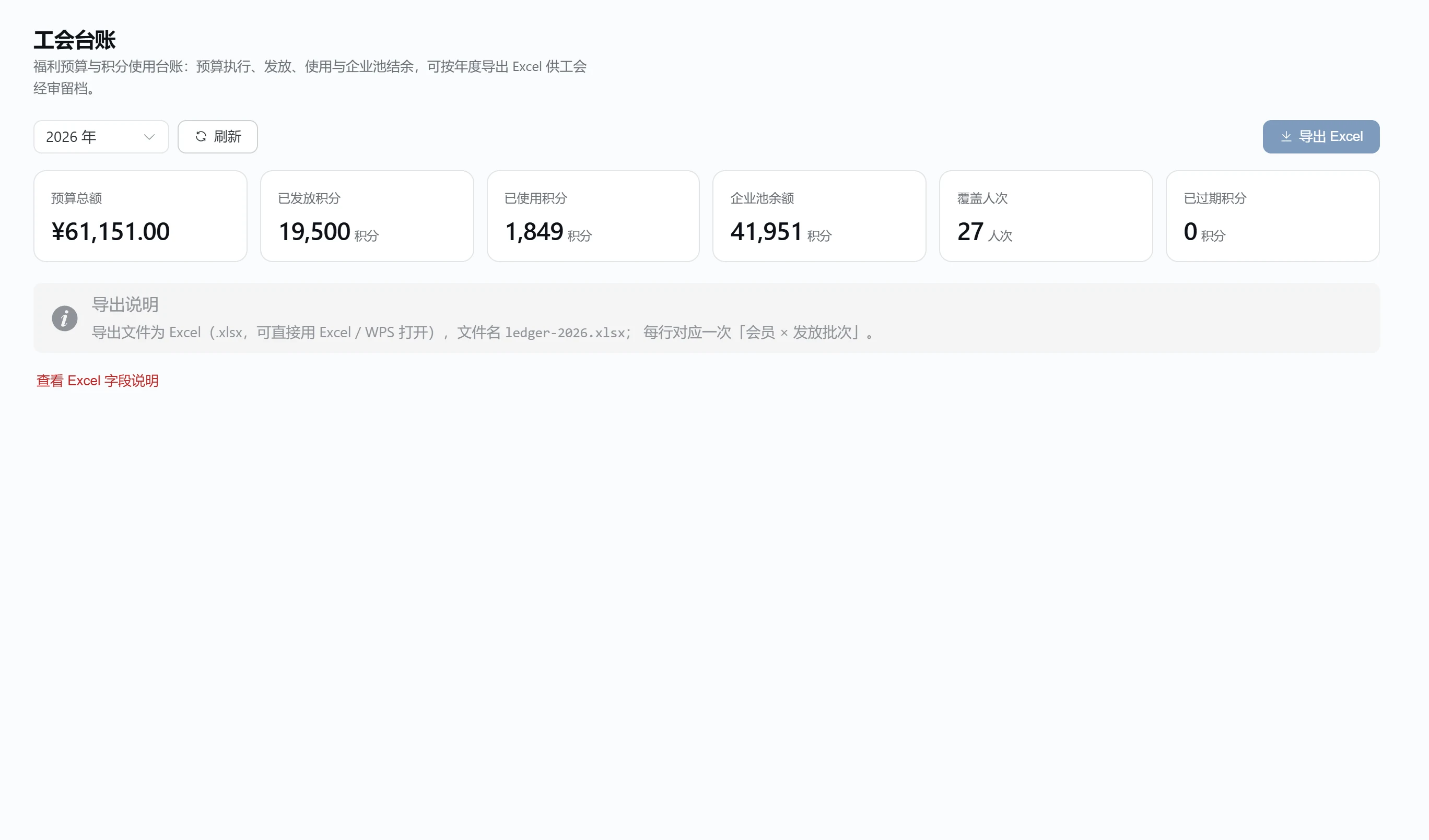Click the 刷新 refresh button
The image size is (1429, 840).
218,137
